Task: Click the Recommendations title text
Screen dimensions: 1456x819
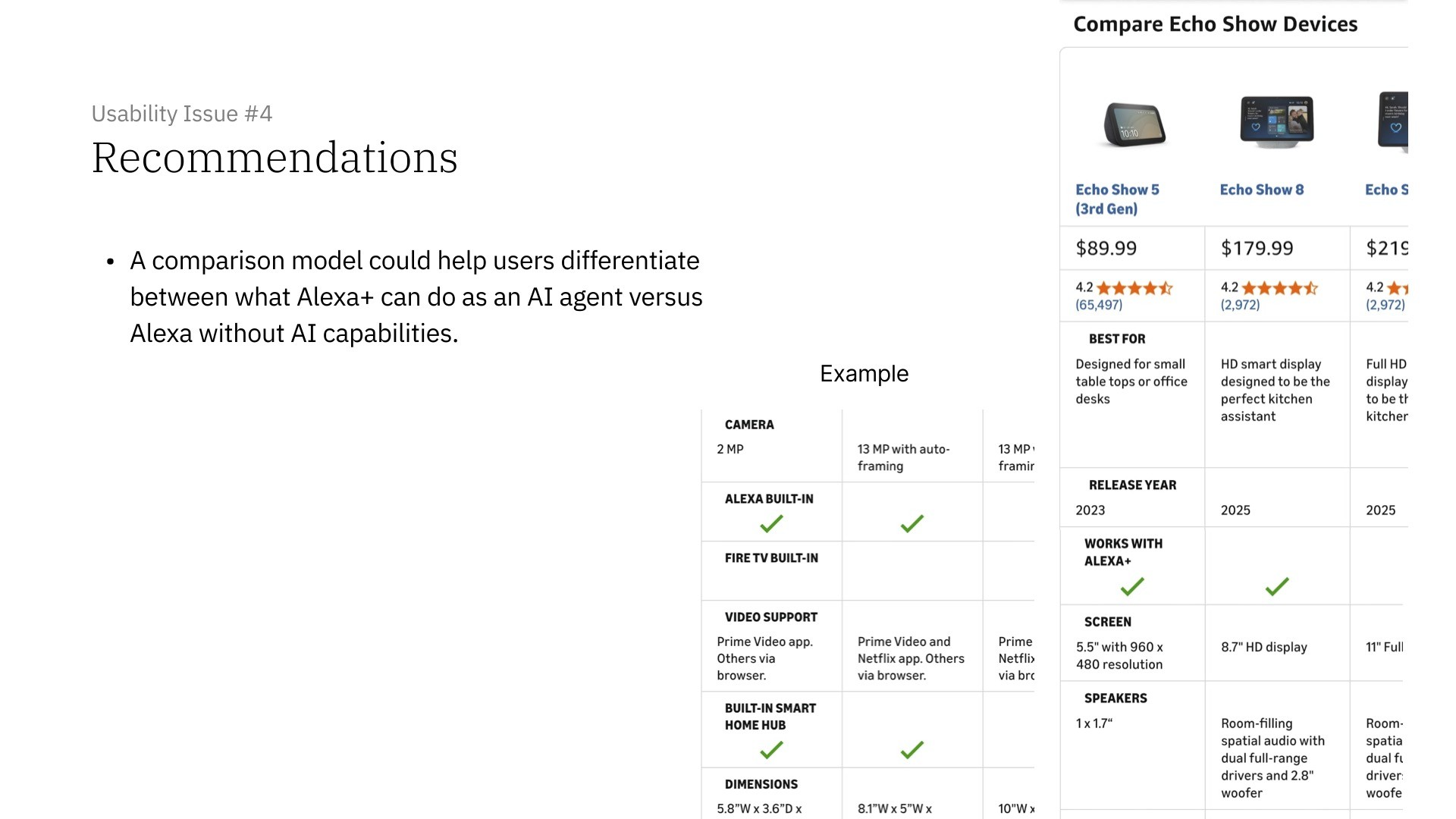Action: (x=275, y=158)
